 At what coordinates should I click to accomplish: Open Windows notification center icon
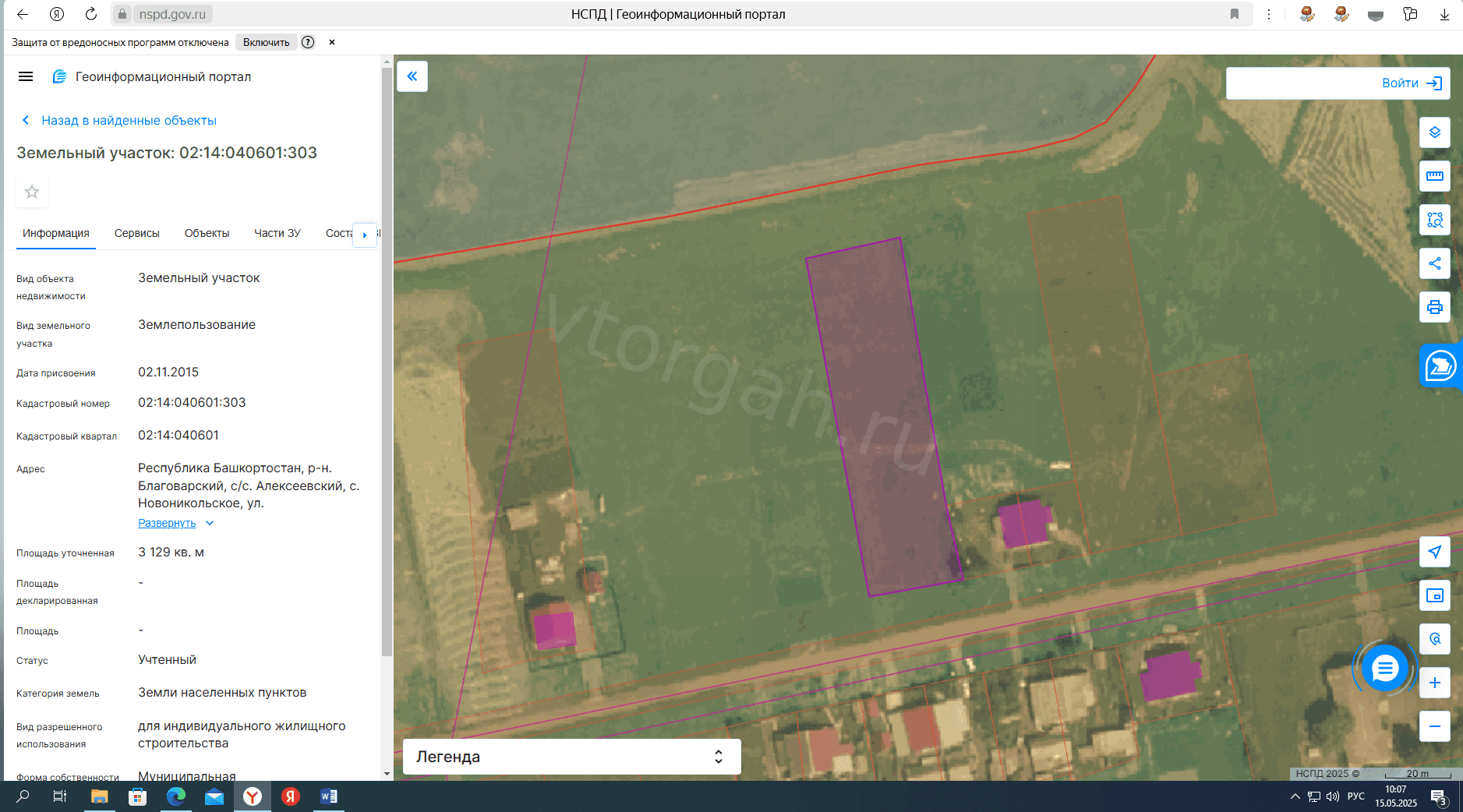pos(1439,796)
